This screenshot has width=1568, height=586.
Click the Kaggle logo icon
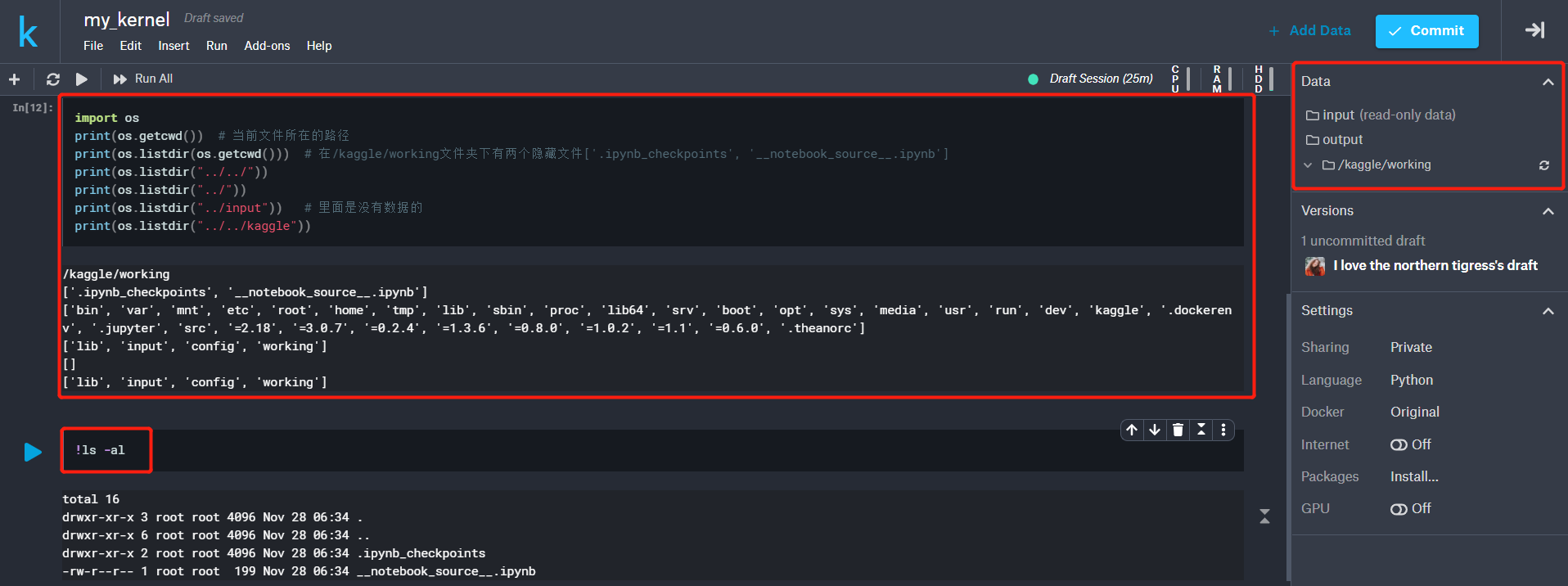tap(29, 32)
